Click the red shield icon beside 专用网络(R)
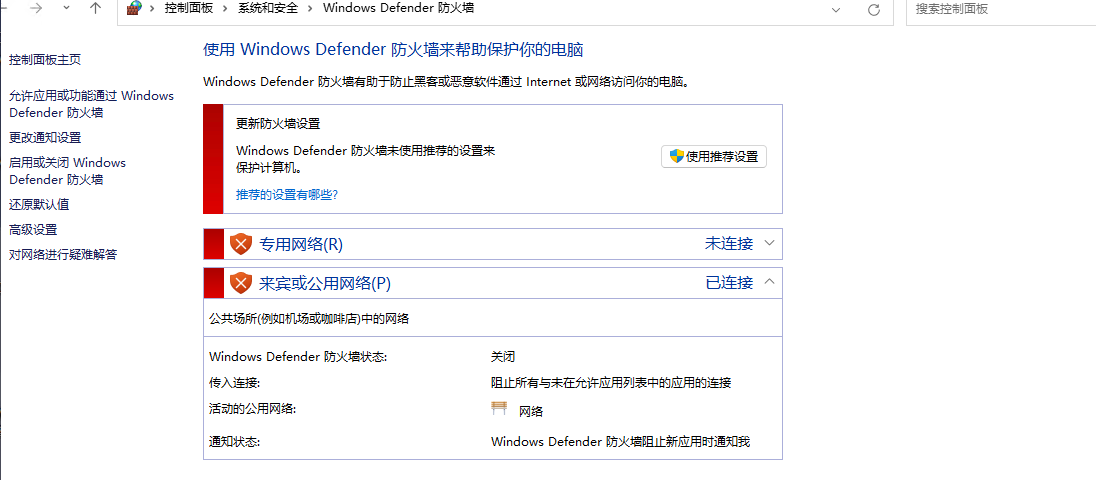This screenshot has height=480, width=1096. 240,245
